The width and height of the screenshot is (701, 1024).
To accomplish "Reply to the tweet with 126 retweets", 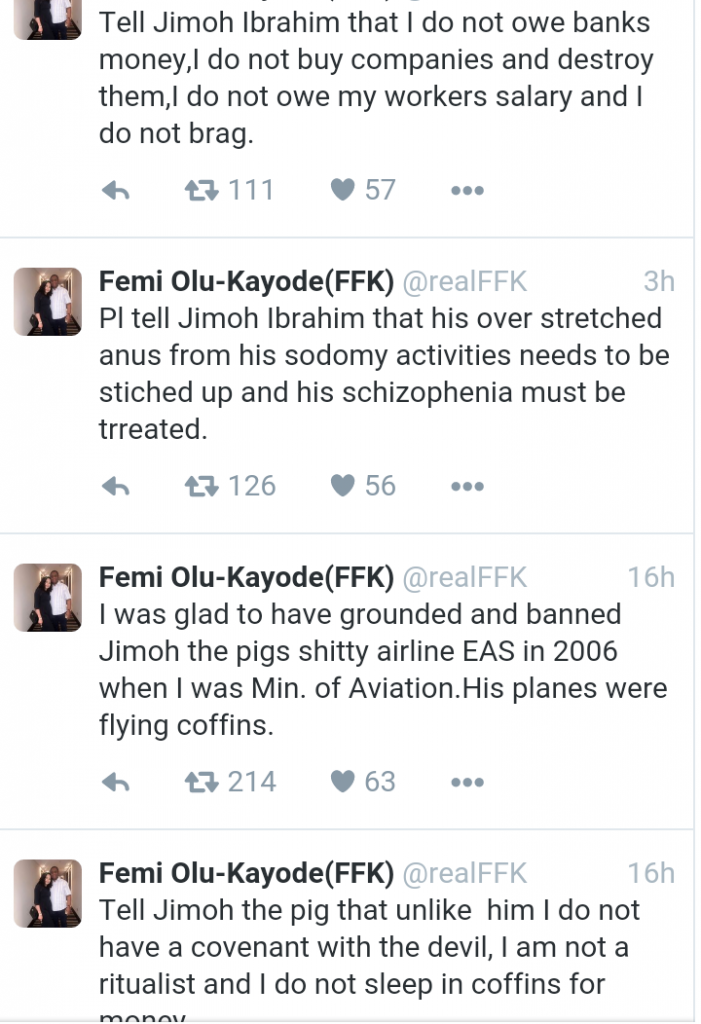I will (x=117, y=487).
